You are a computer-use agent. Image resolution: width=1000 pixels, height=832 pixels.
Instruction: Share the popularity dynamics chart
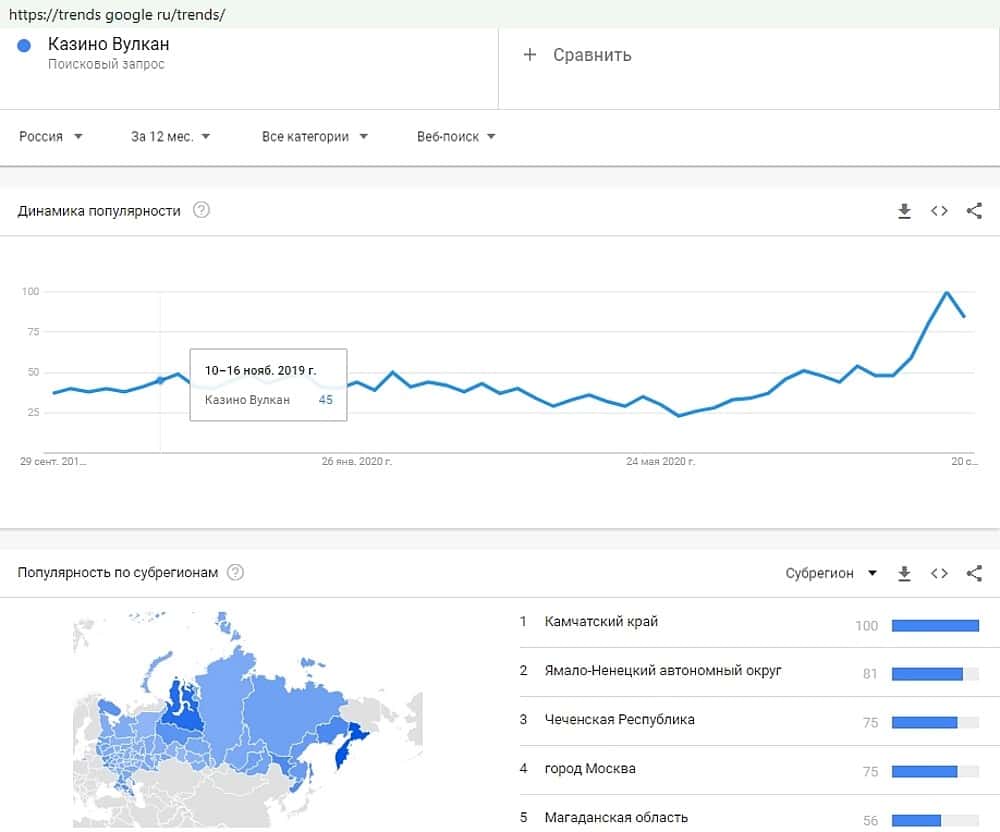(x=974, y=211)
